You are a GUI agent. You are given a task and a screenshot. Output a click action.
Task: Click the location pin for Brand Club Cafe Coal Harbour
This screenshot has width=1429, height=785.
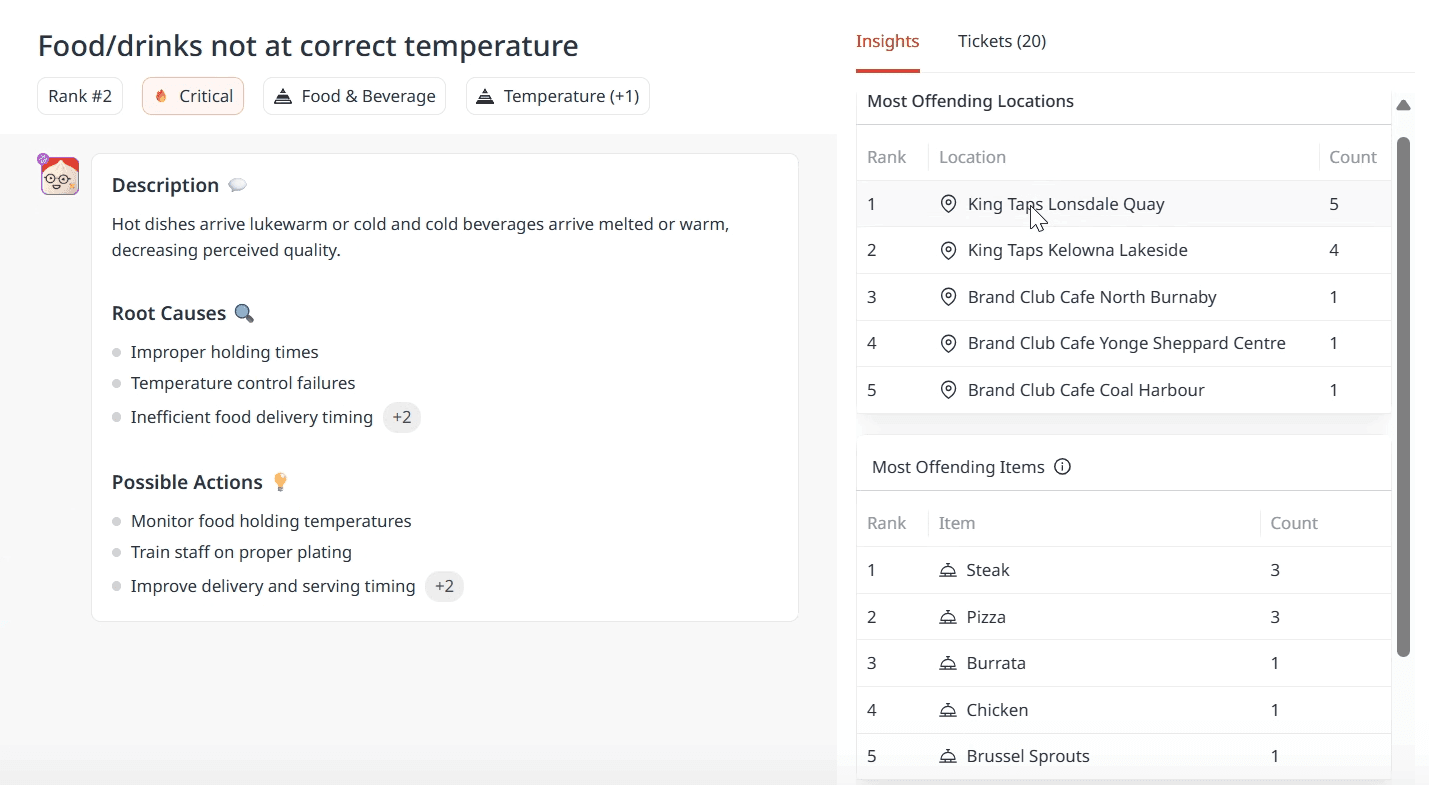click(949, 390)
